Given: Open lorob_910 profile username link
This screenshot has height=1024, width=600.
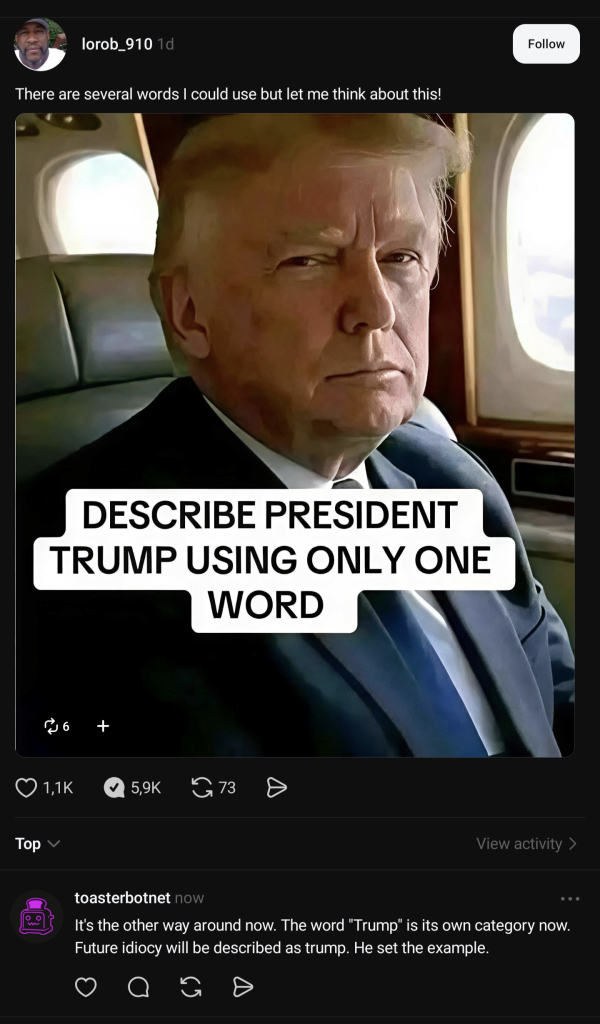Looking at the screenshot, I should coord(117,44).
